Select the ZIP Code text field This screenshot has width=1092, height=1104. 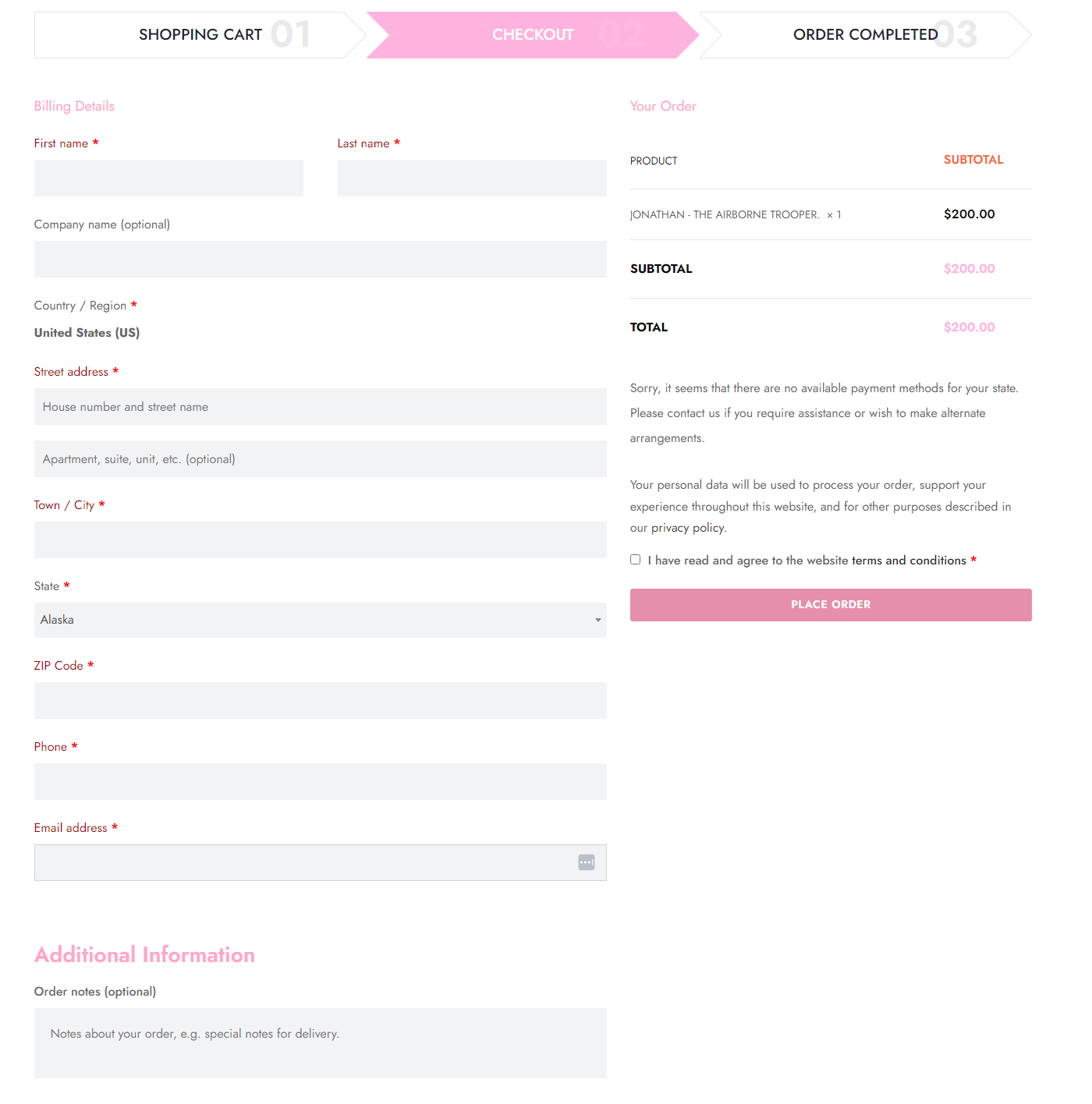point(320,701)
